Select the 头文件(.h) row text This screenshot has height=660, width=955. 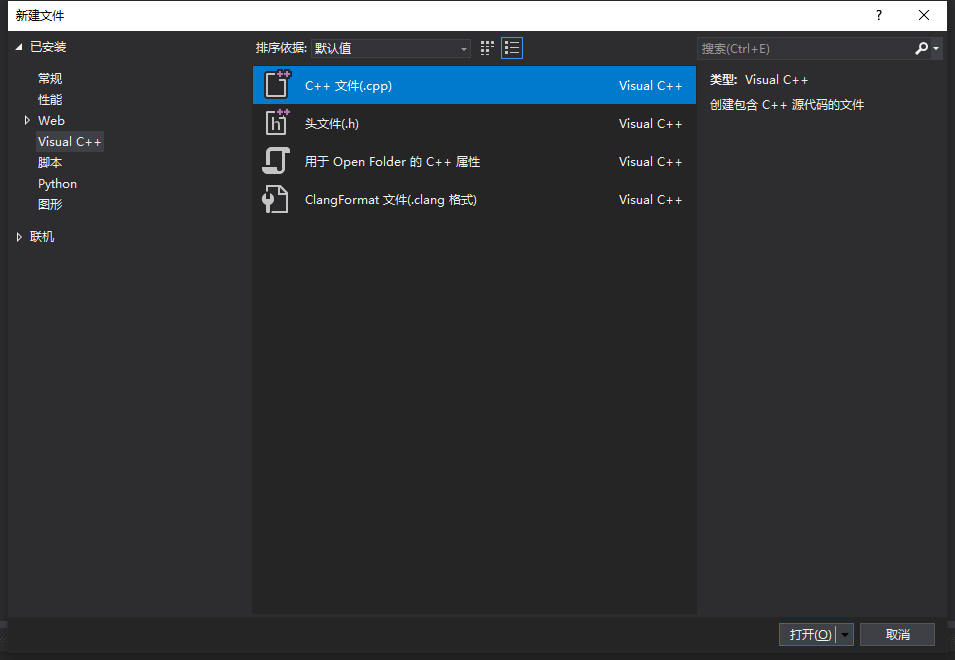pyautogui.click(x=332, y=124)
